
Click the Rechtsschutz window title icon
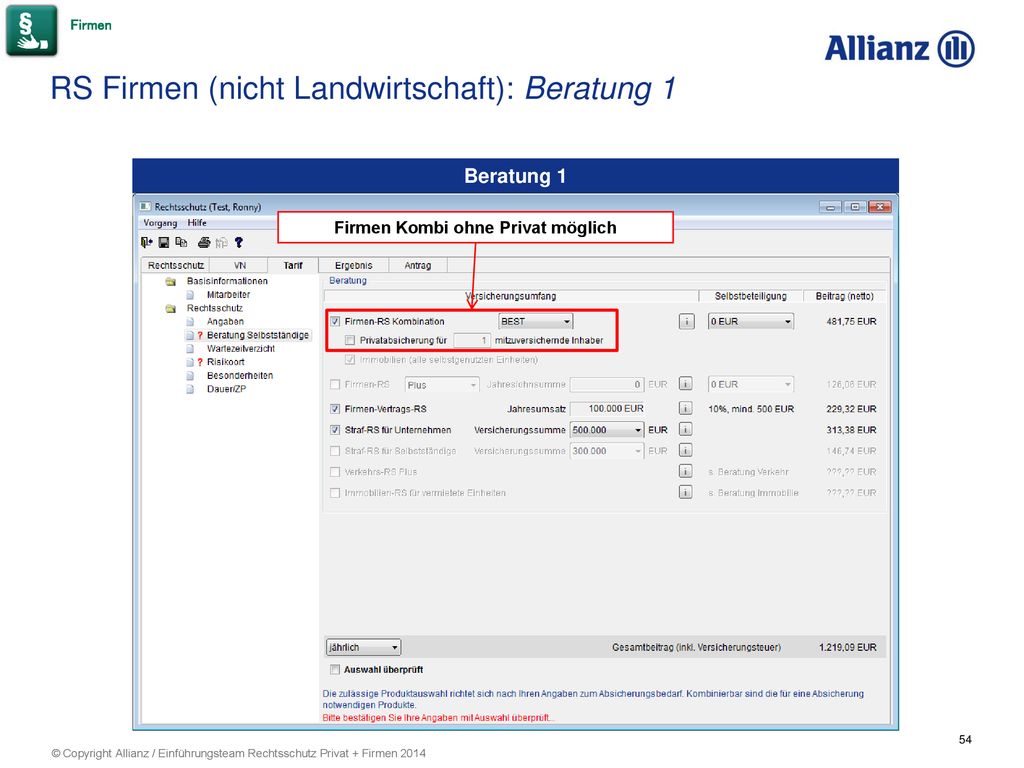pos(145,206)
